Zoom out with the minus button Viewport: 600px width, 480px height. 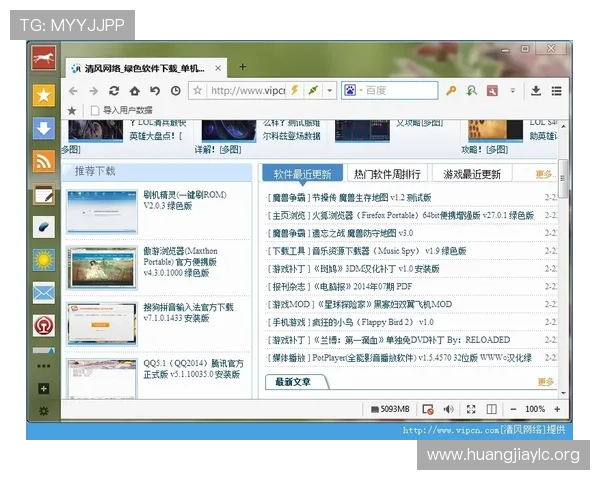pos(514,409)
